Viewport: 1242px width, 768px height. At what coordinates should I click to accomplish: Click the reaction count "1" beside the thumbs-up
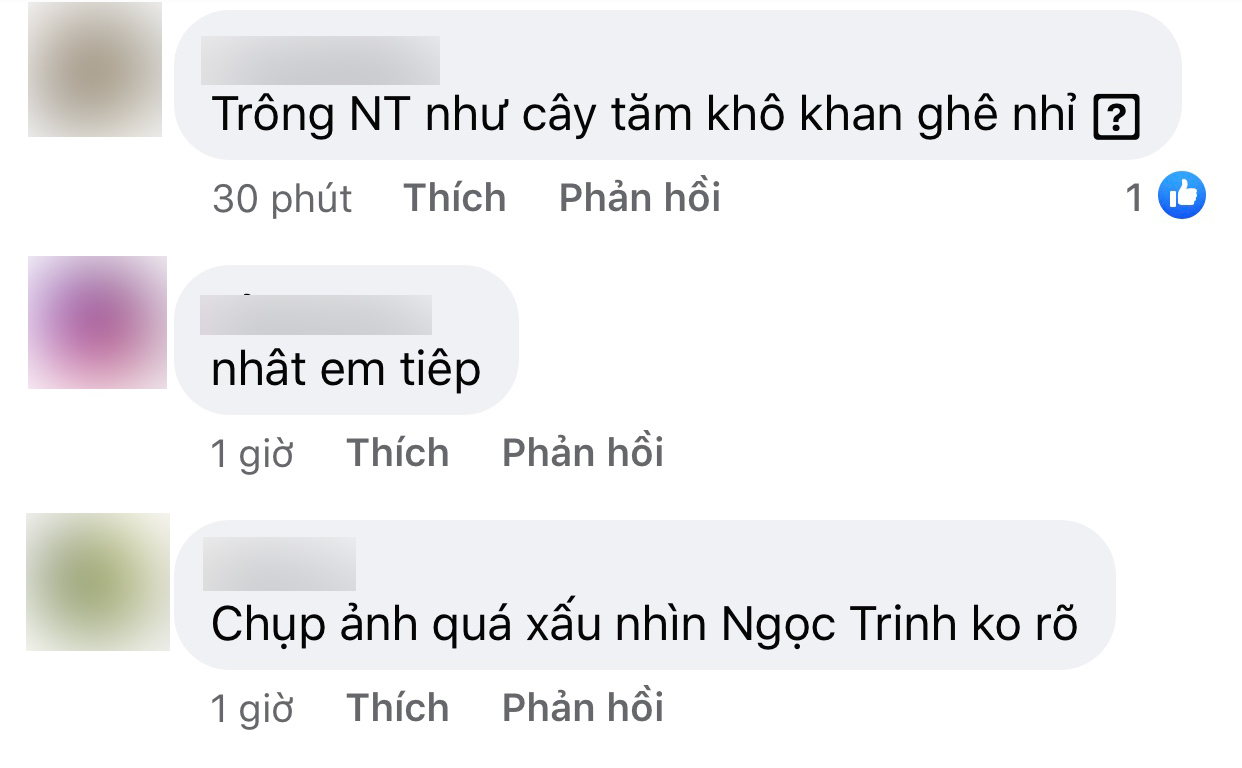click(1134, 197)
